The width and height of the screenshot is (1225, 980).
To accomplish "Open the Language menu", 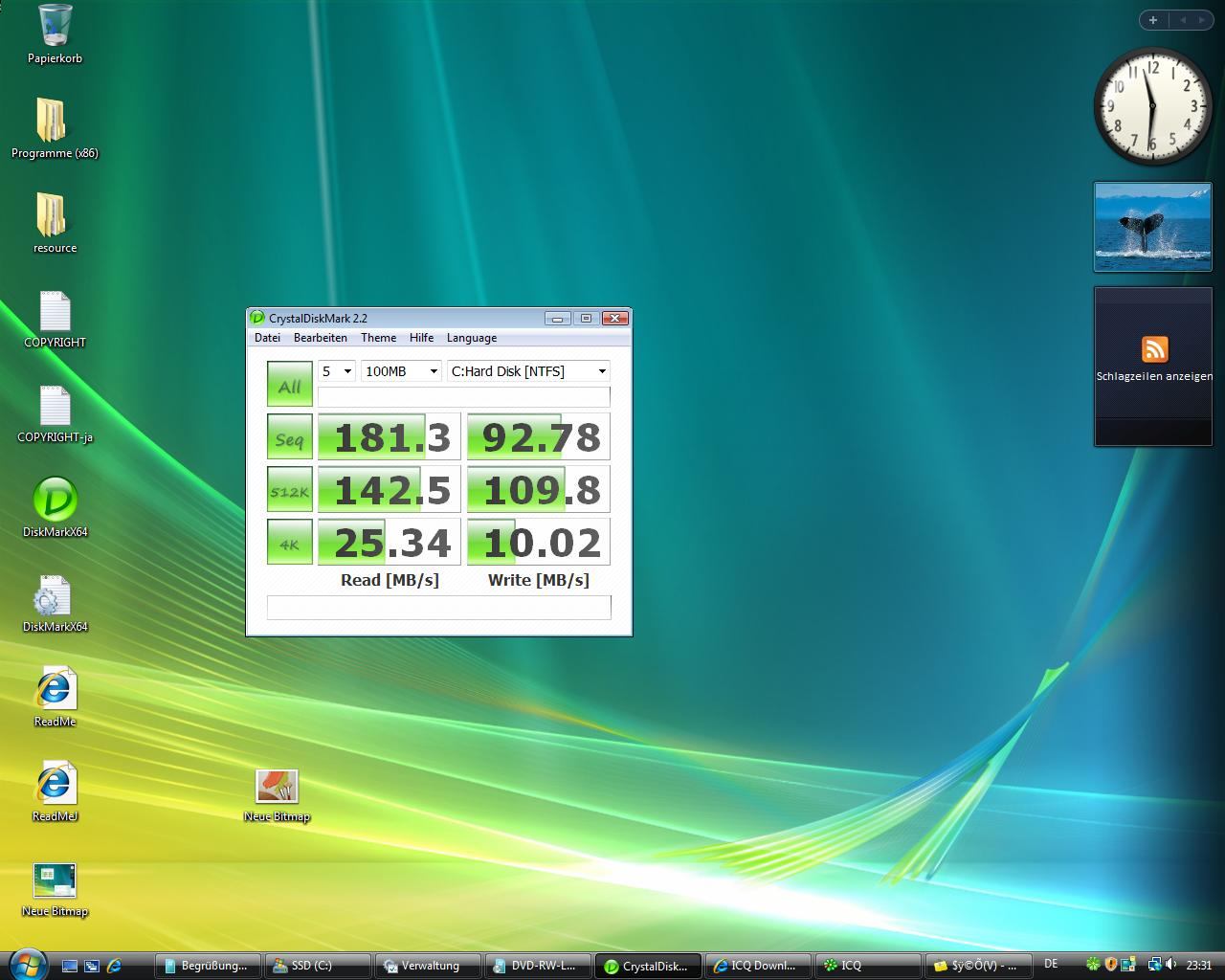I will tap(471, 338).
